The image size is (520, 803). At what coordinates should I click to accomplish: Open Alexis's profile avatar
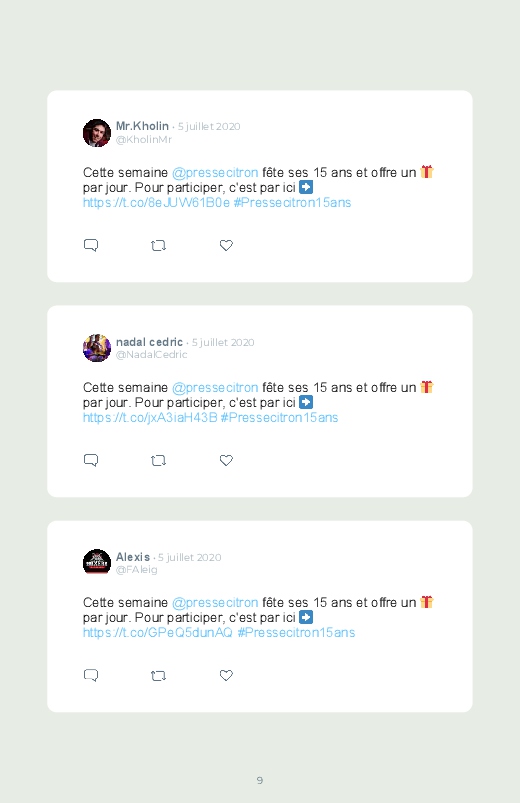tap(97, 562)
